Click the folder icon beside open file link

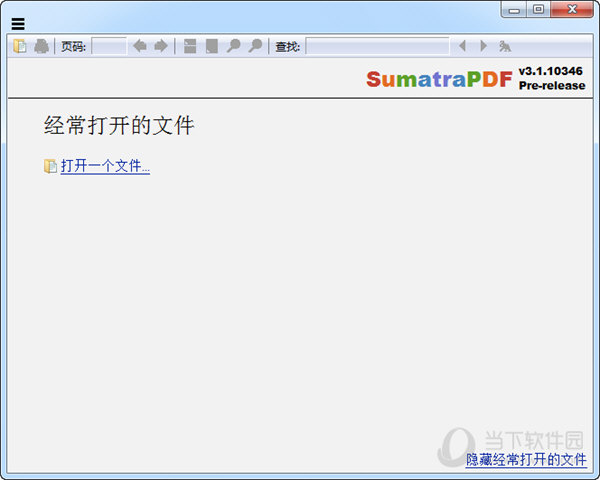tap(50, 166)
